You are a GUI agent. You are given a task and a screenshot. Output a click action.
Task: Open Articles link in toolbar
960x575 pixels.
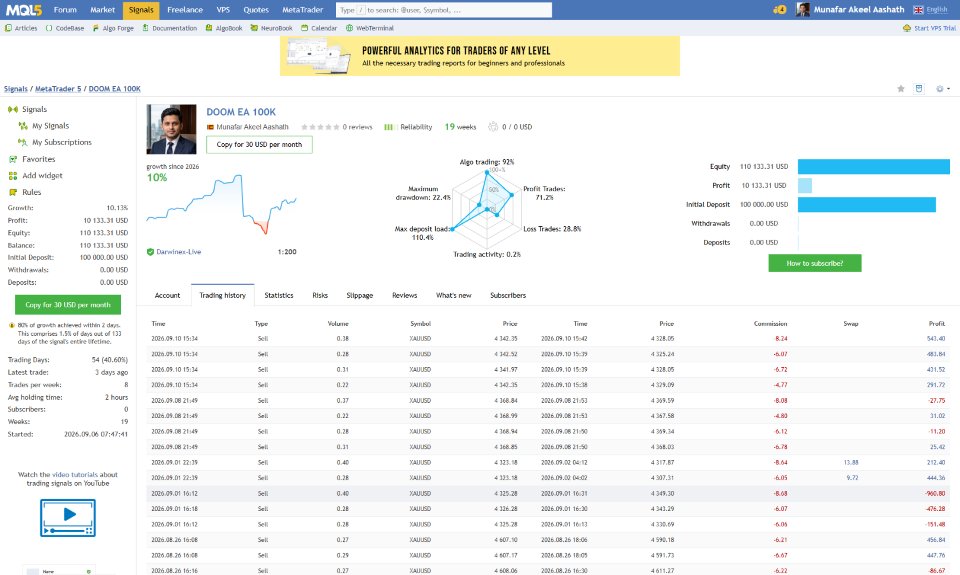(x=21, y=28)
